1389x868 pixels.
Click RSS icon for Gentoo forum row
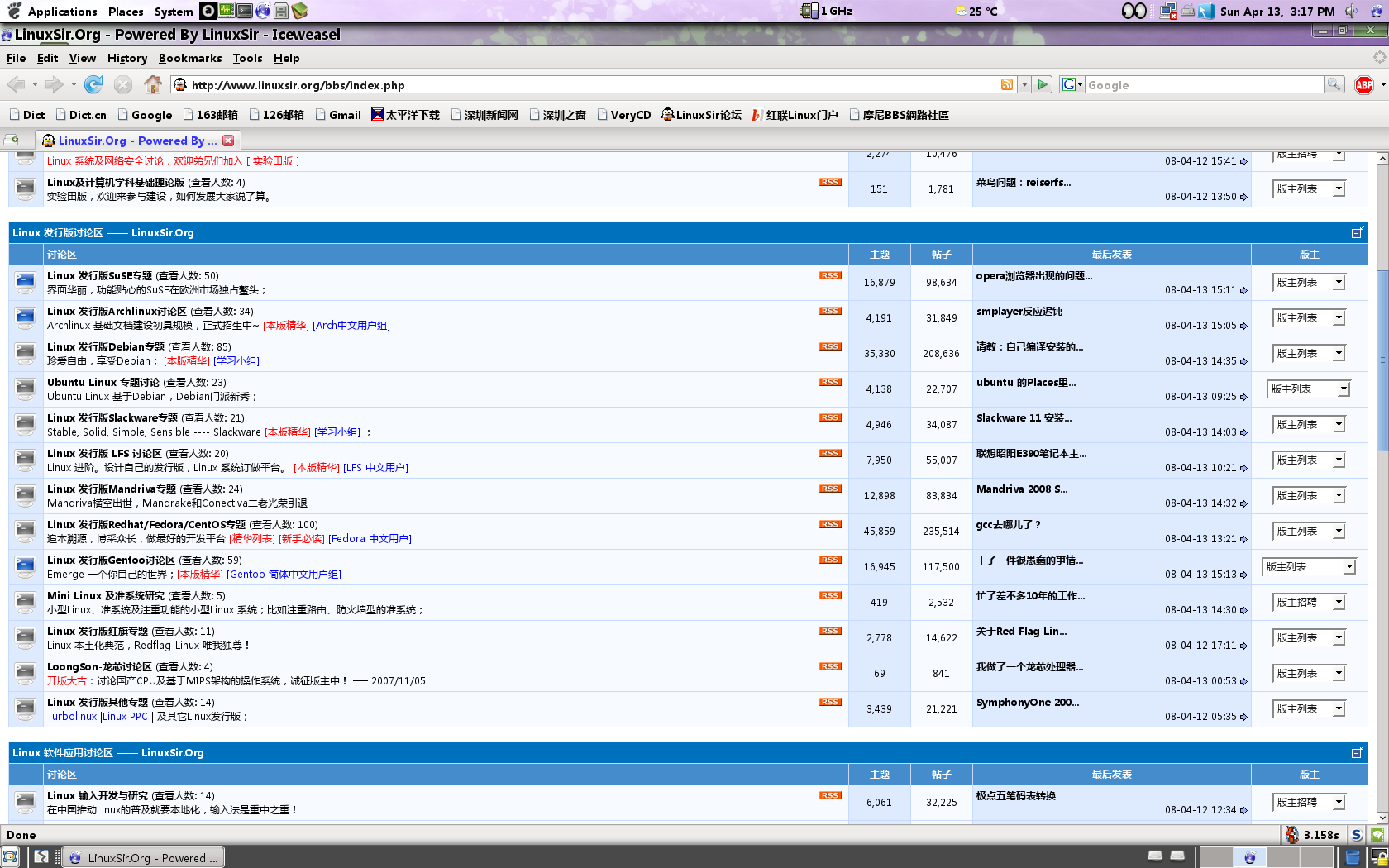tap(830, 560)
